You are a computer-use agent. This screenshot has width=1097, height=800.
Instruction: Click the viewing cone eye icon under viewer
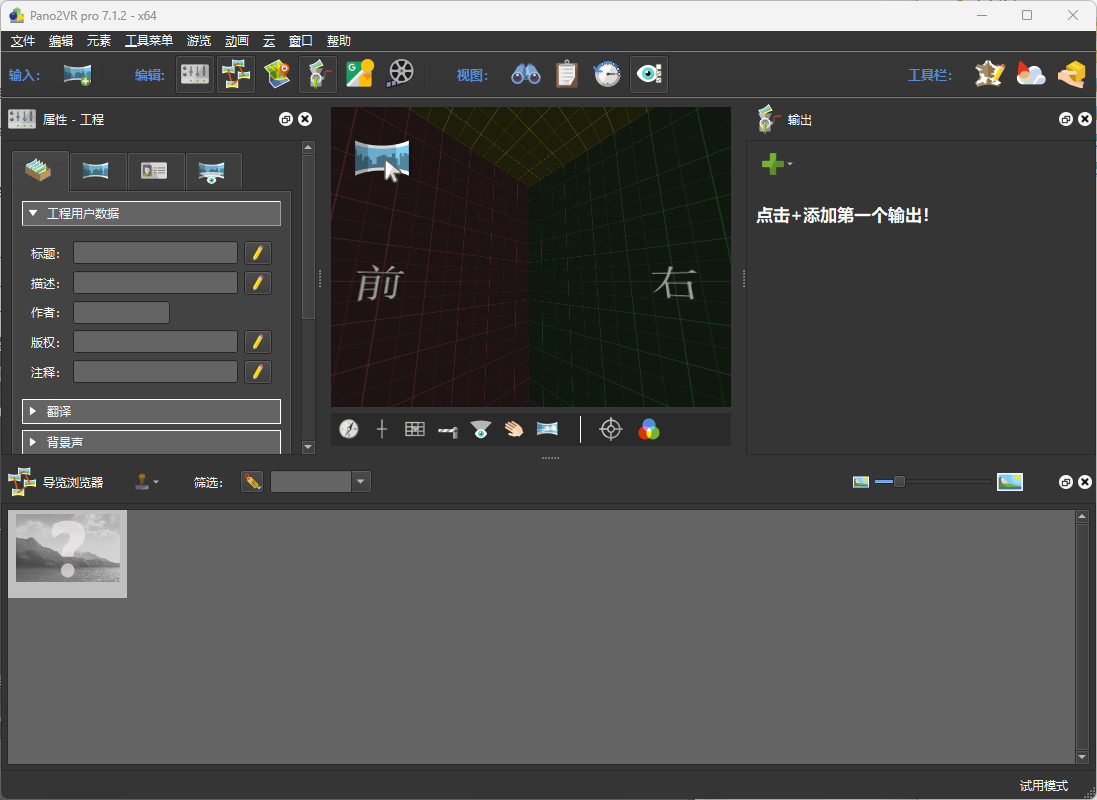point(481,429)
